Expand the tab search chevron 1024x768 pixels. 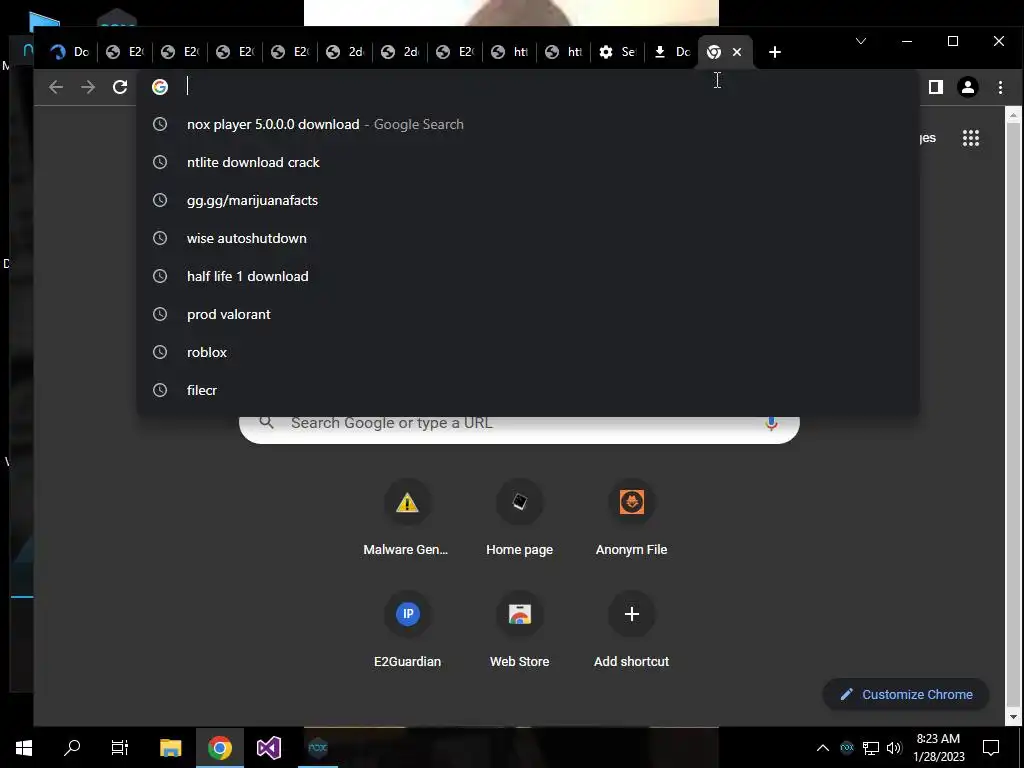click(861, 41)
